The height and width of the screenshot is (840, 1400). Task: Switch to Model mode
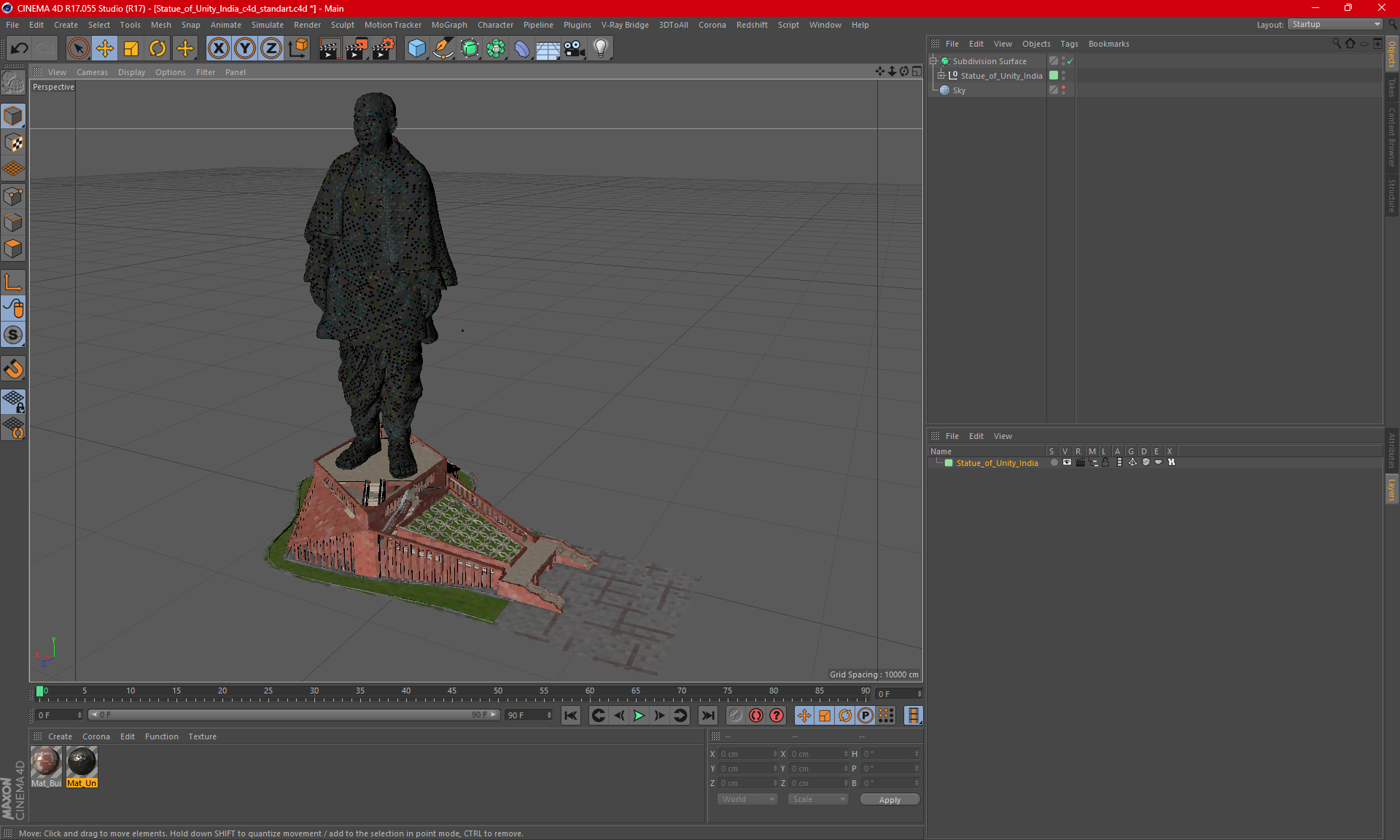click(13, 116)
